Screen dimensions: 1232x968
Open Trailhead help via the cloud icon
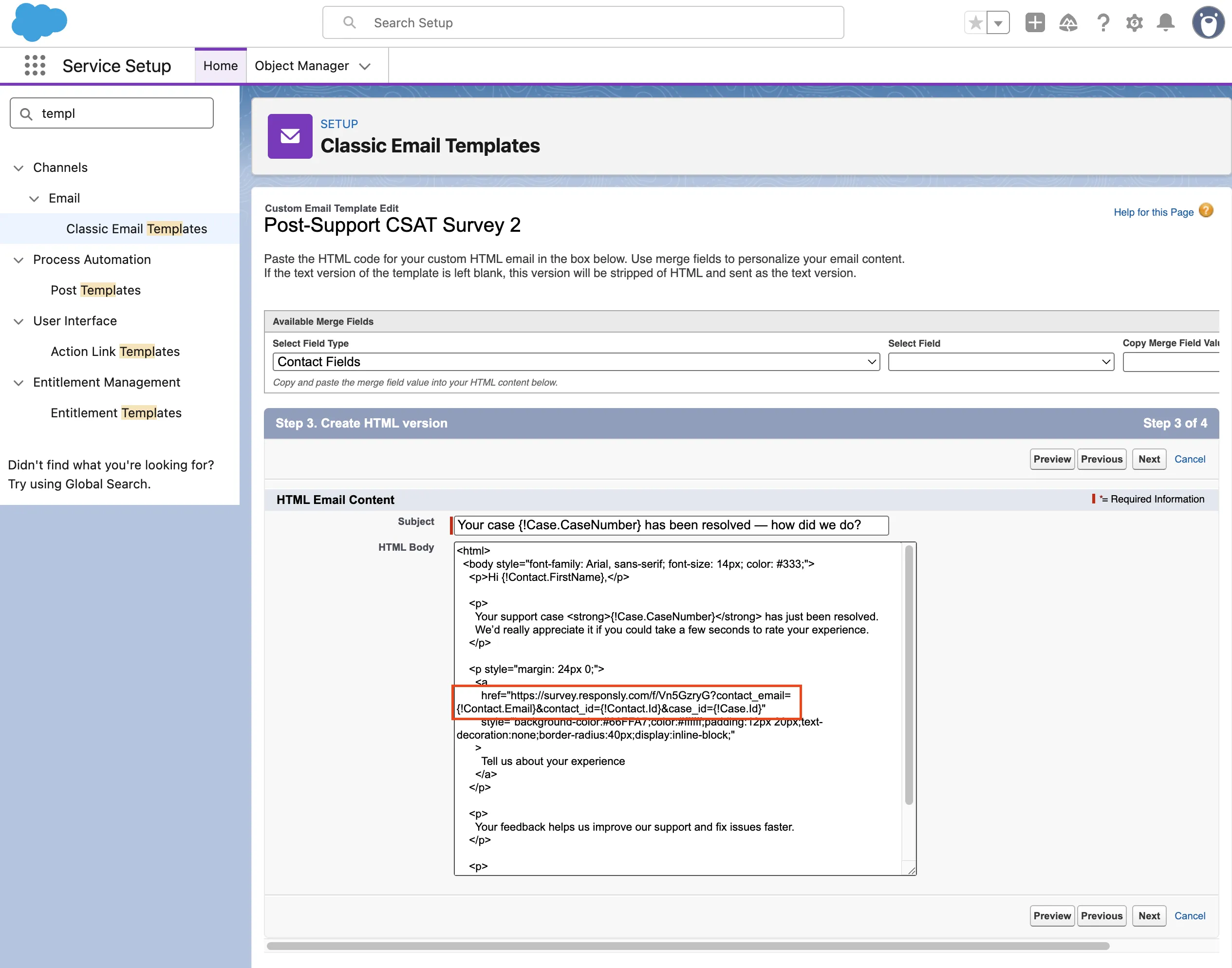[x=1068, y=22]
